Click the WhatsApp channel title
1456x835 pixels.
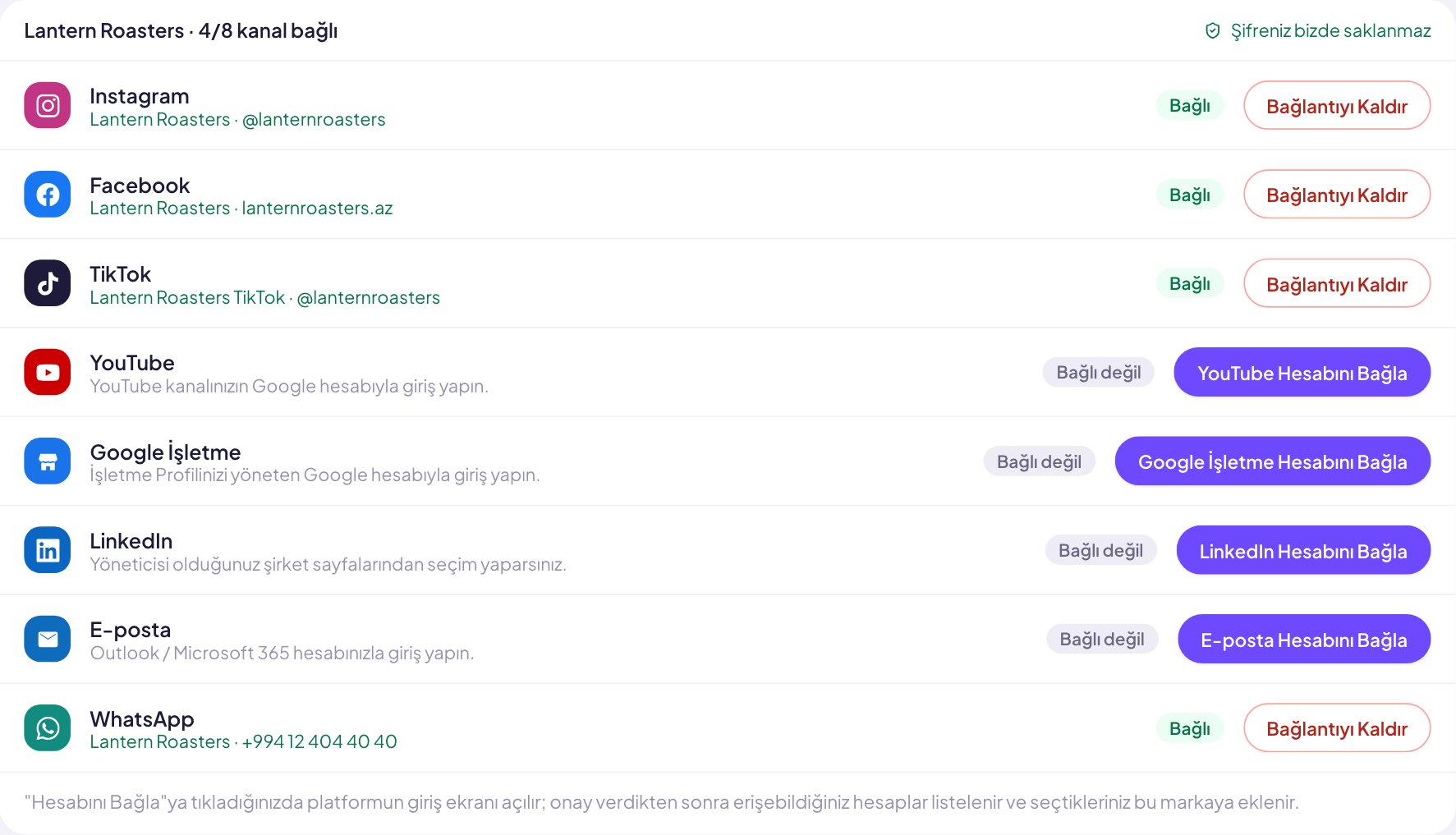coord(142,719)
